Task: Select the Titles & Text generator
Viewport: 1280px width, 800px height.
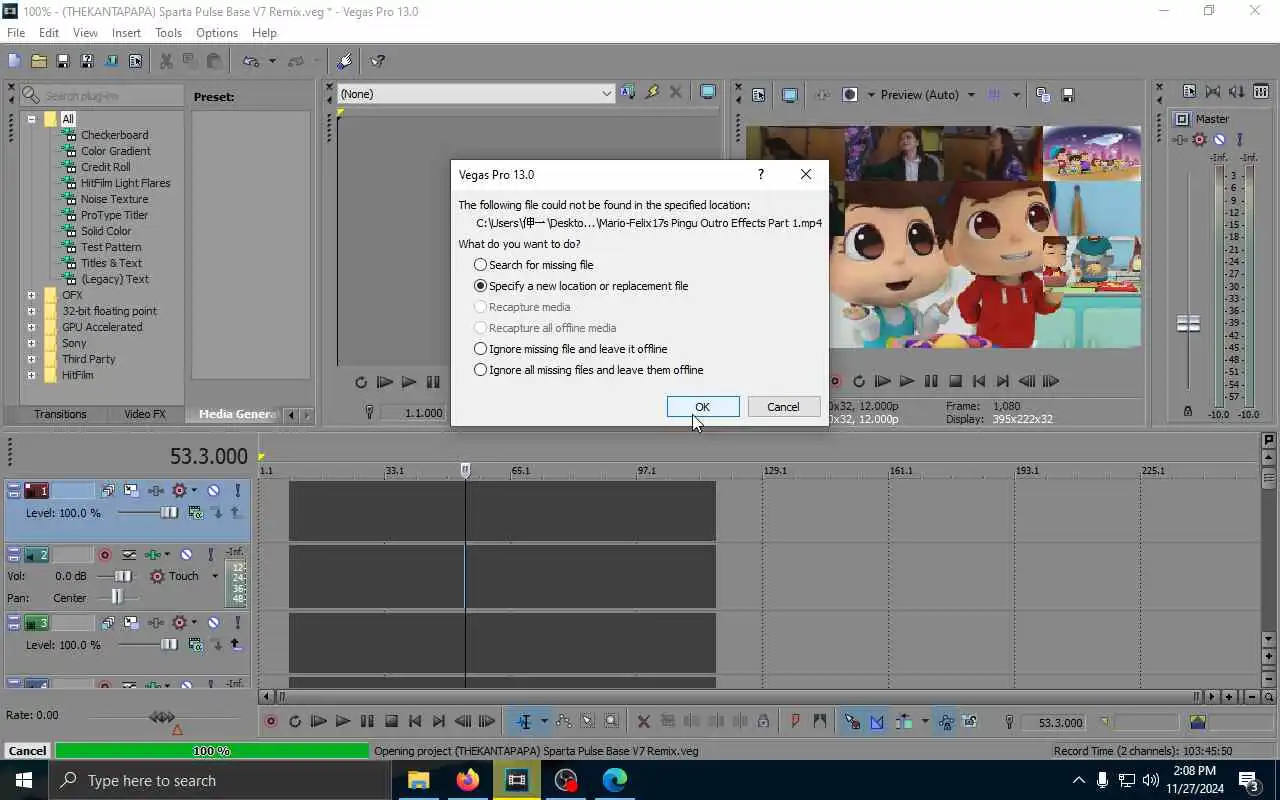Action: 111,263
